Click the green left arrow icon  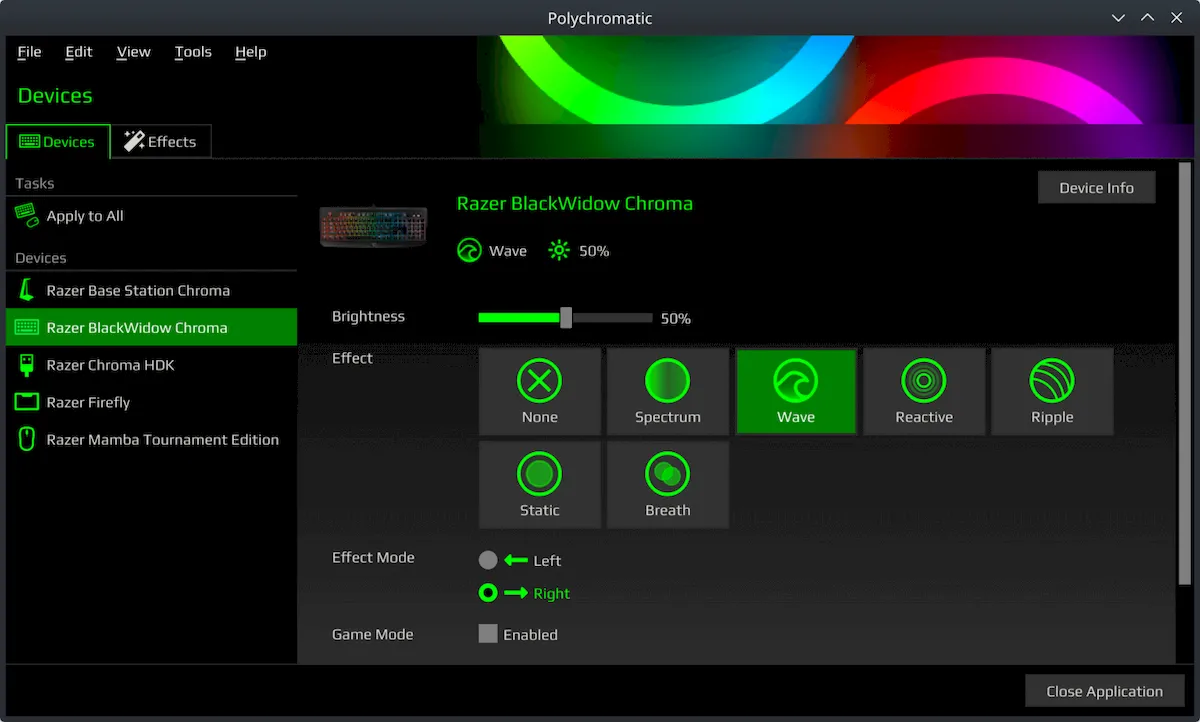coord(516,560)
